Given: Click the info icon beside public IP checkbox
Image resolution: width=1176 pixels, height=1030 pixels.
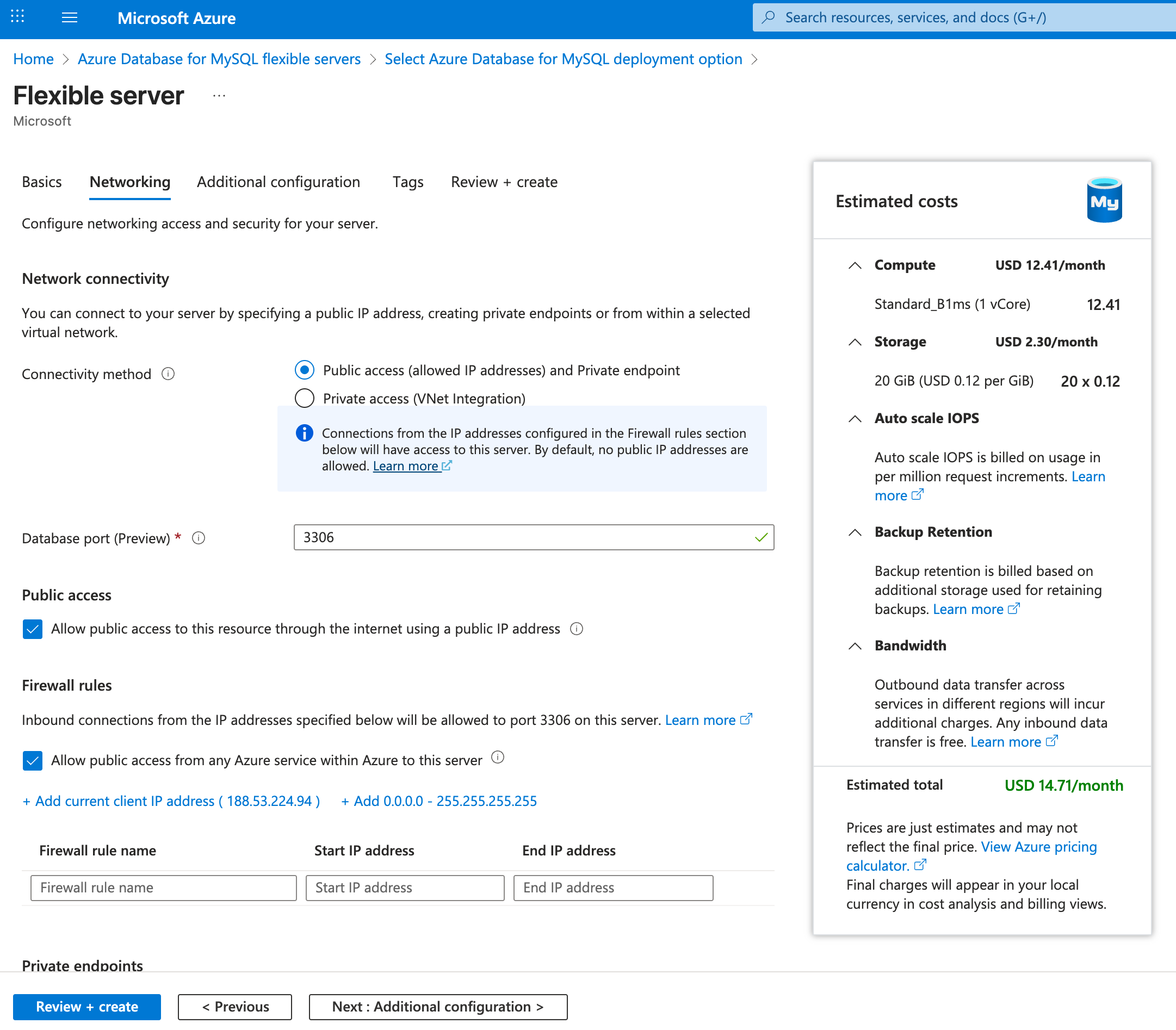Looking at the screenshot, I should click(x=576, y=629).
